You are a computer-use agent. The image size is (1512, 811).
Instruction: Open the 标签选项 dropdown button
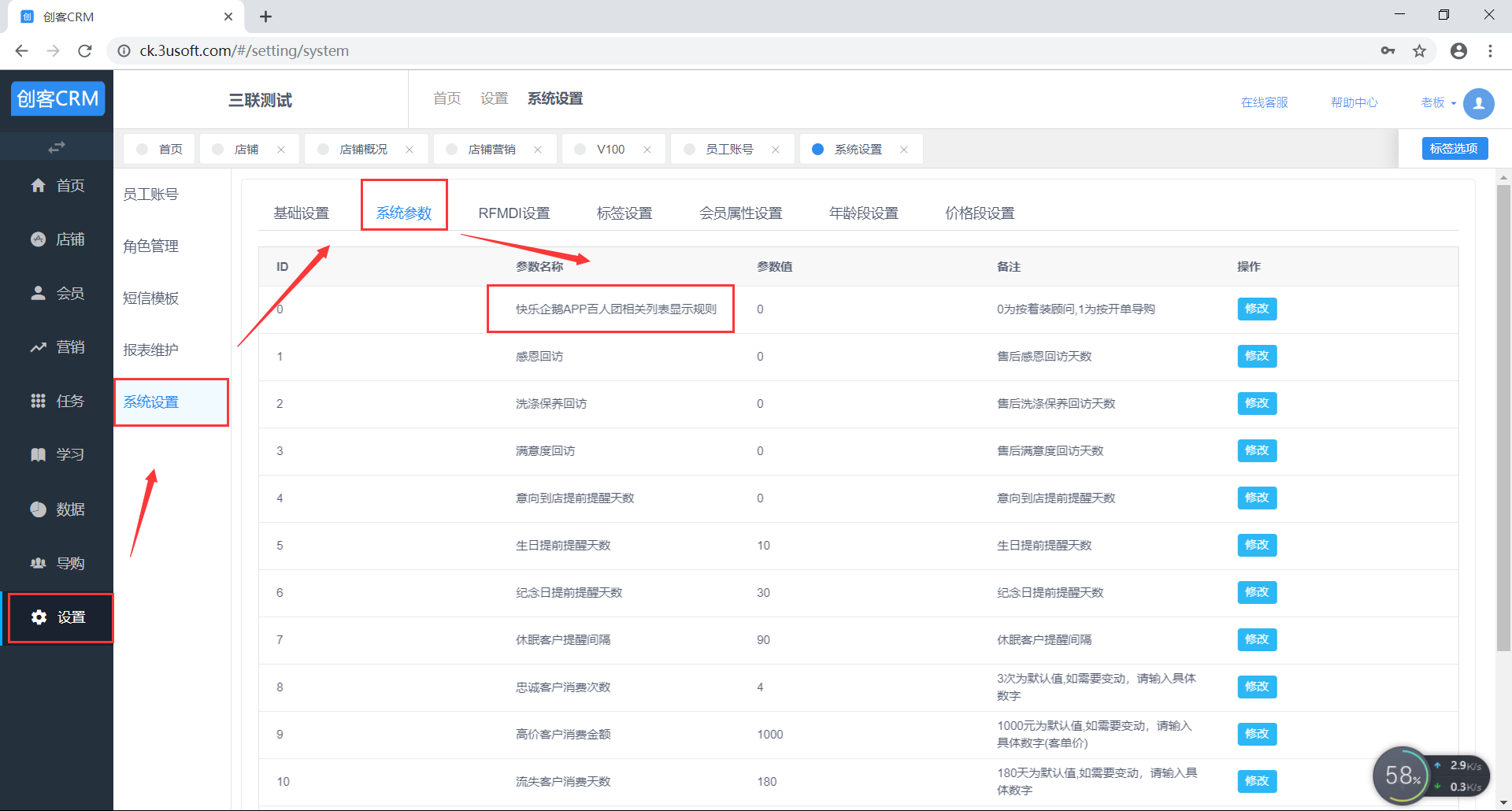click(x=1455, y=149)
